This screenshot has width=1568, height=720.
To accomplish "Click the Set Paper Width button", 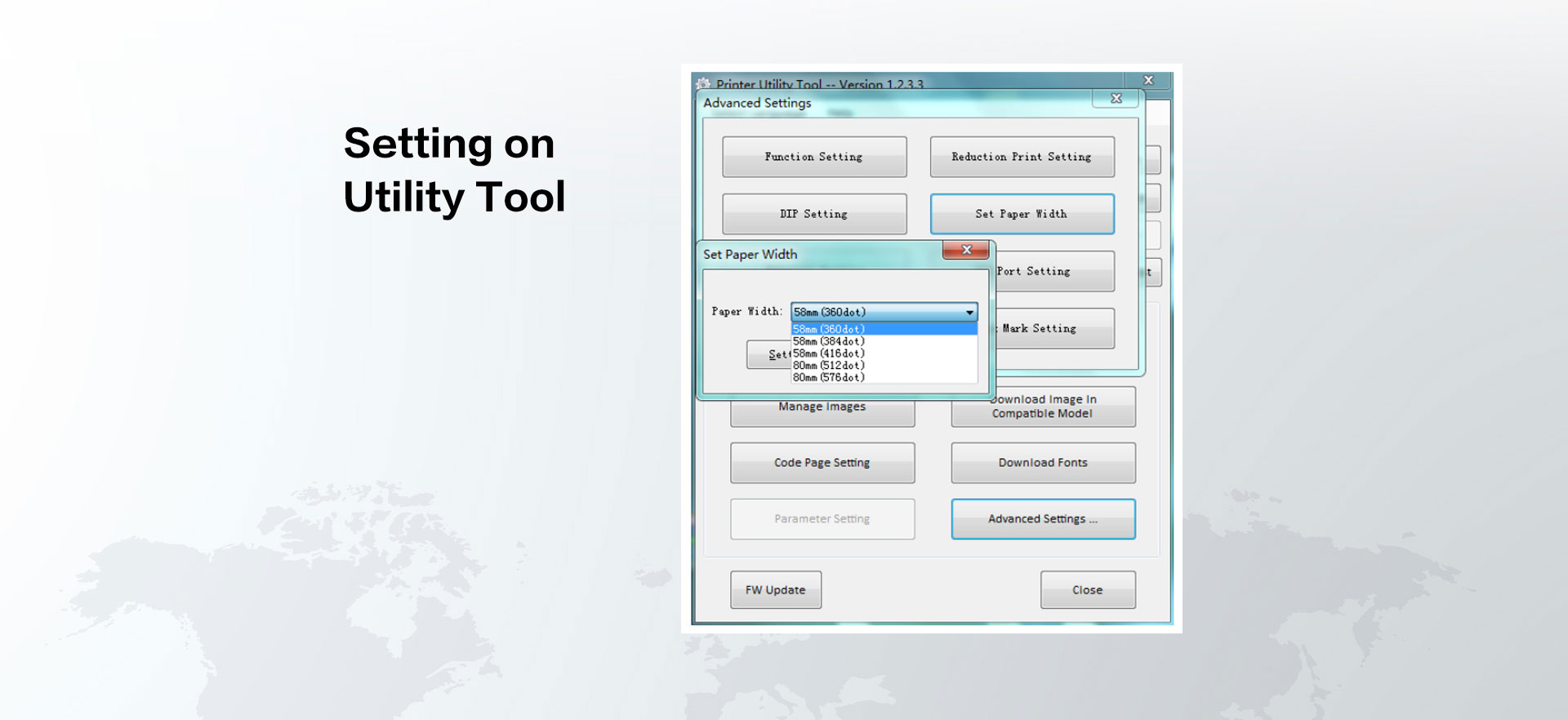I will (x=1021, y=214).
